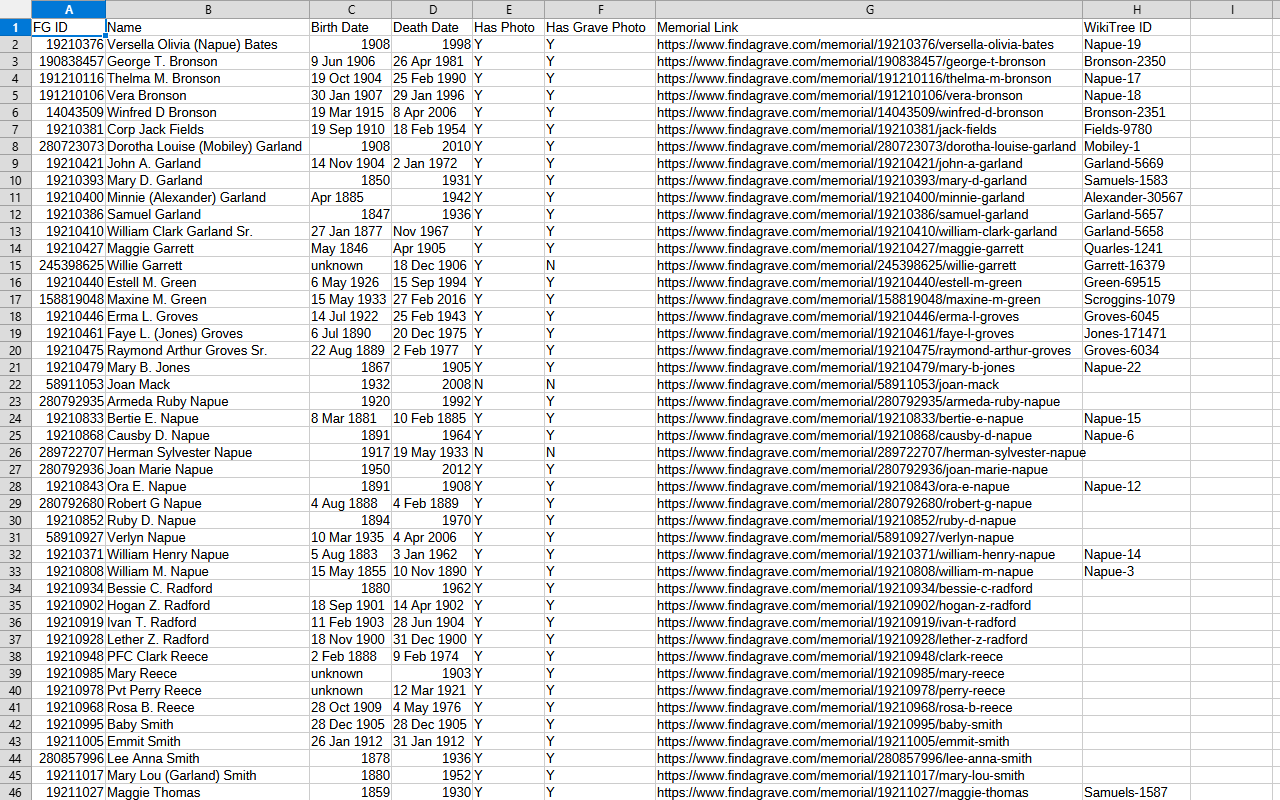Open memorial link ending 'ivan-t-radford'

[x=869, y=622]
